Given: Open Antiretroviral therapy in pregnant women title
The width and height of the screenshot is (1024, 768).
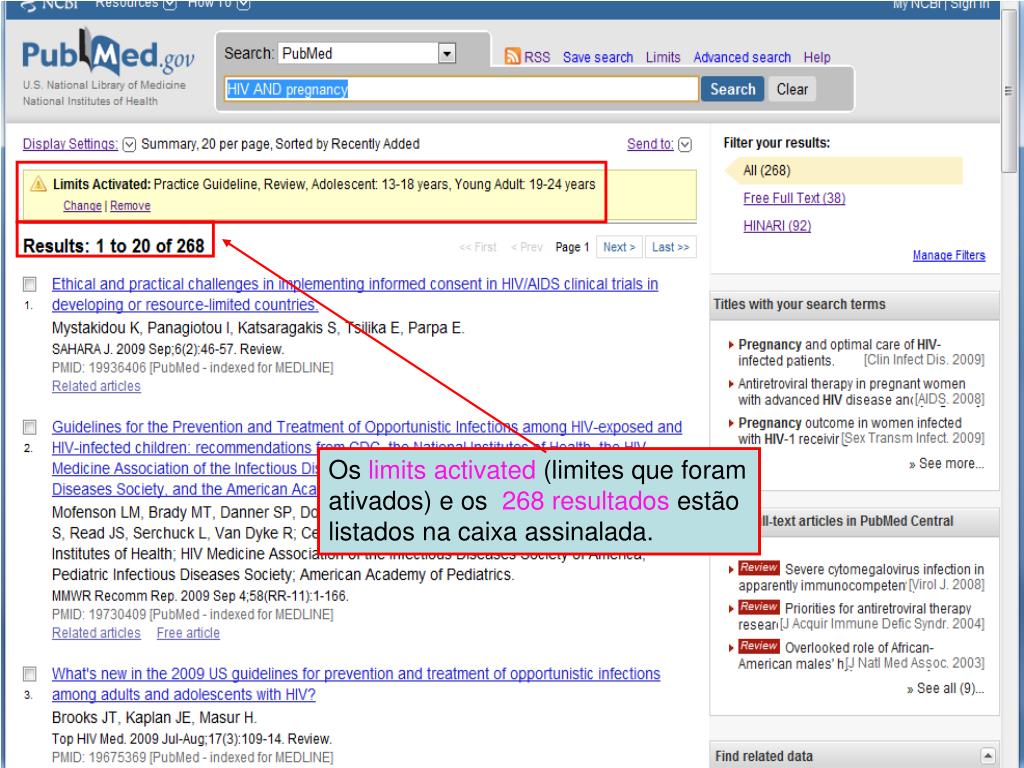Looking at the screenshot, I should tap(852, 392).
